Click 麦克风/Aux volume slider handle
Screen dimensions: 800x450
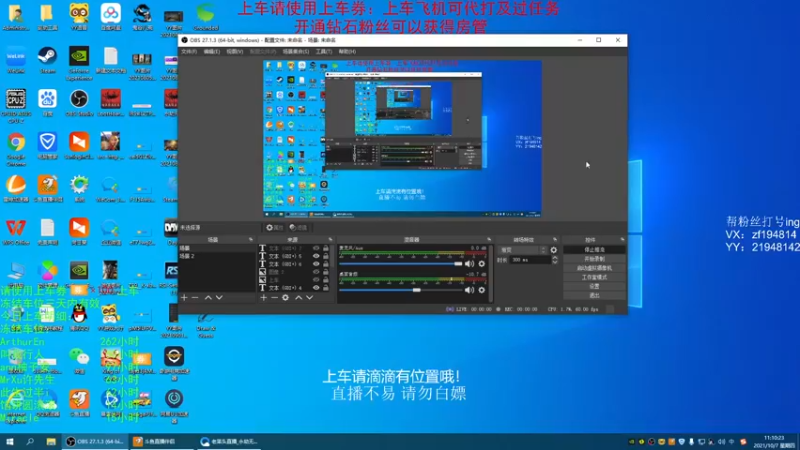pyautogui.click(x=458, y=264)
